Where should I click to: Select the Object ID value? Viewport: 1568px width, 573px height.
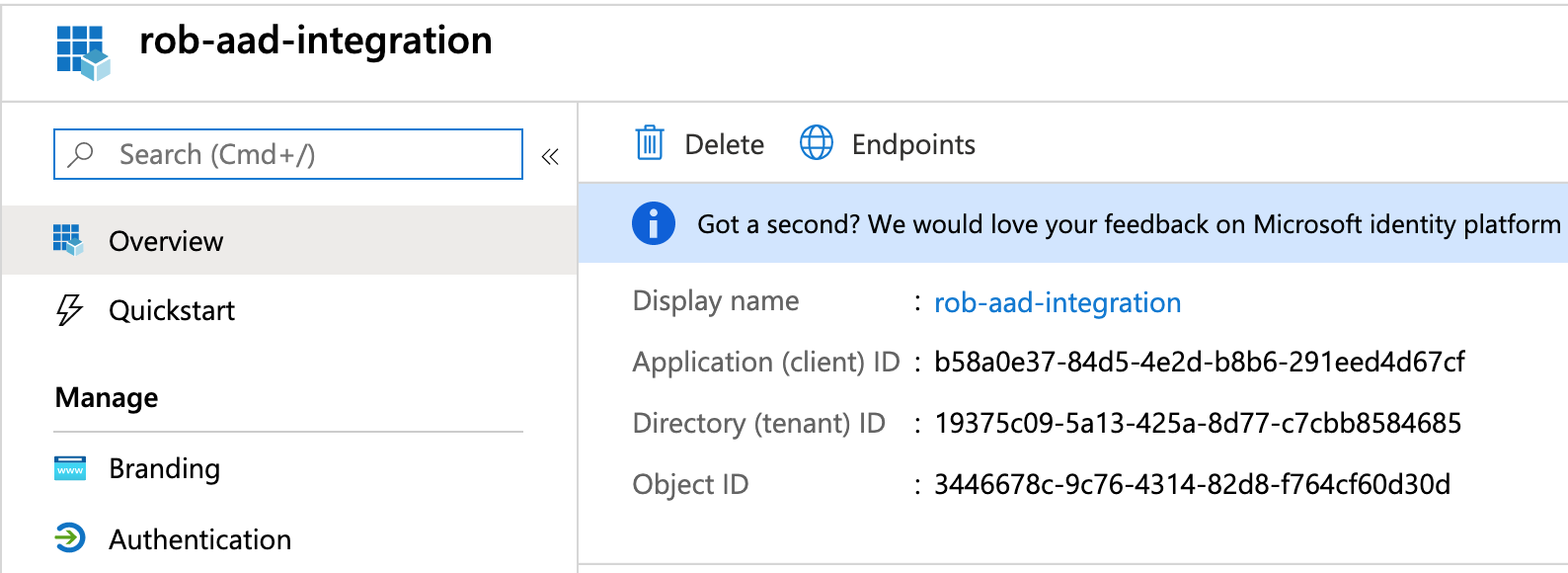pyautogui.click(x=1192, y=484)
